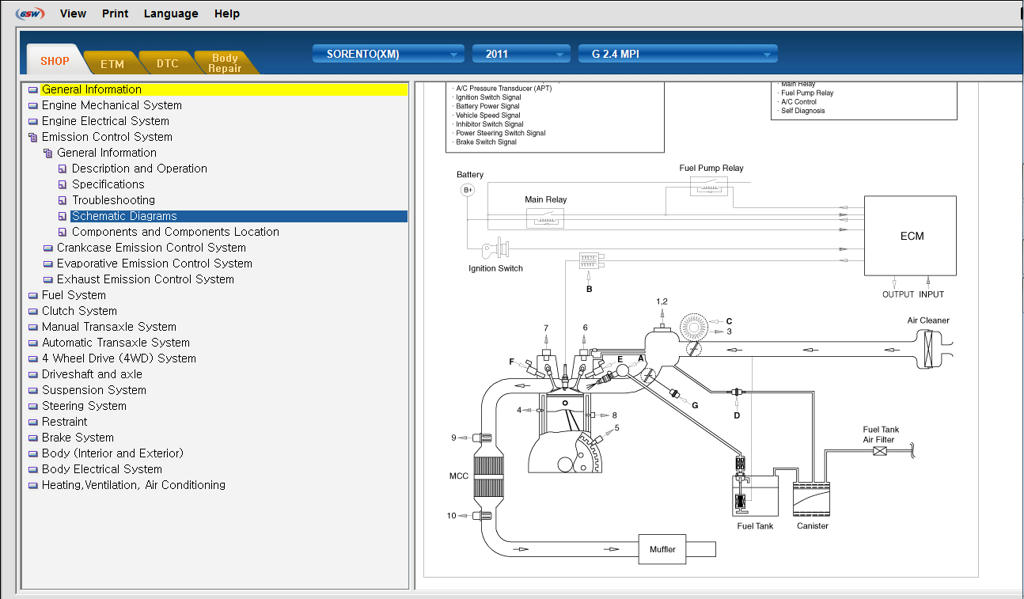Click the book icon beside Fuel System
The image size is (1024, 599).
pyautogui.click(x=33, y=295)
